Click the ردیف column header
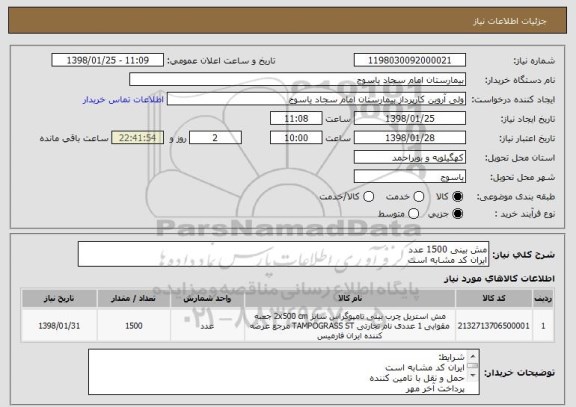The height and width of the screenshot is (407, 576). point(543,298)
